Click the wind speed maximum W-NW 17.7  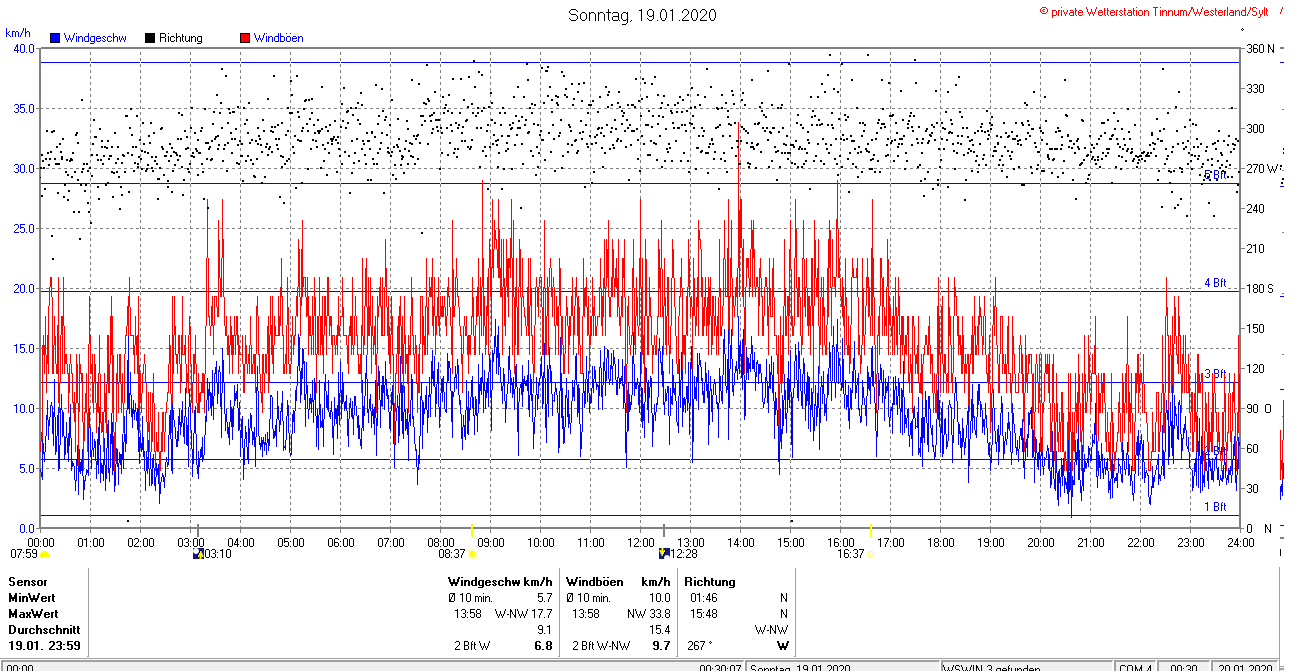524,613
